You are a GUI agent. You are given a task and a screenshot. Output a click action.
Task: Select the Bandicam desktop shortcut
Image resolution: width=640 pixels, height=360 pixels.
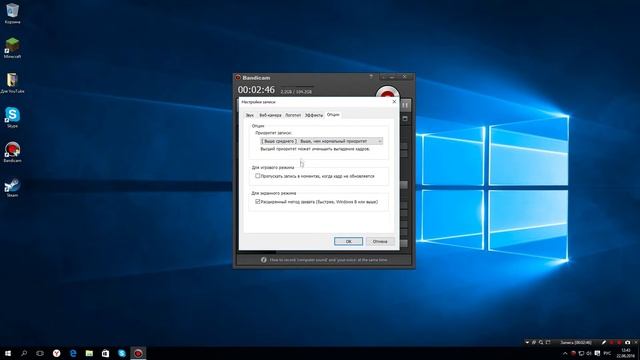pyautogui.click(x=12, y=152)
